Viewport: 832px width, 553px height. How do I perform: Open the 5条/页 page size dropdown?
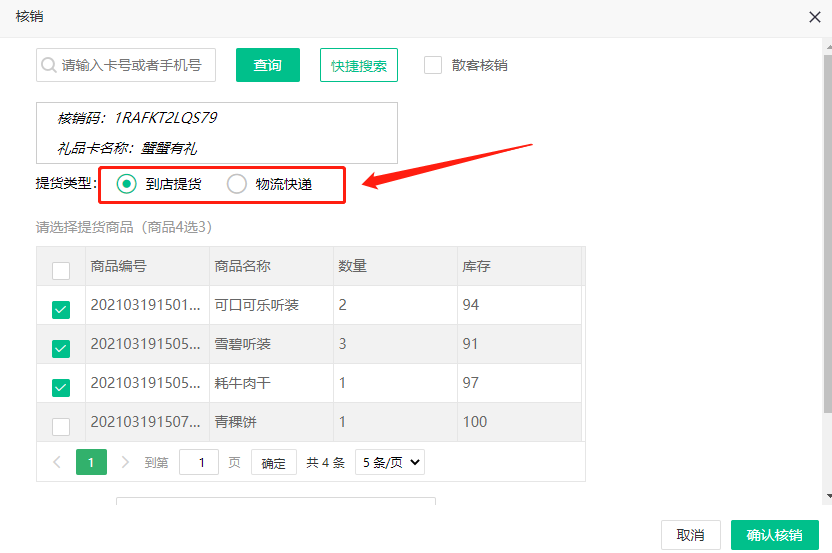390,462
